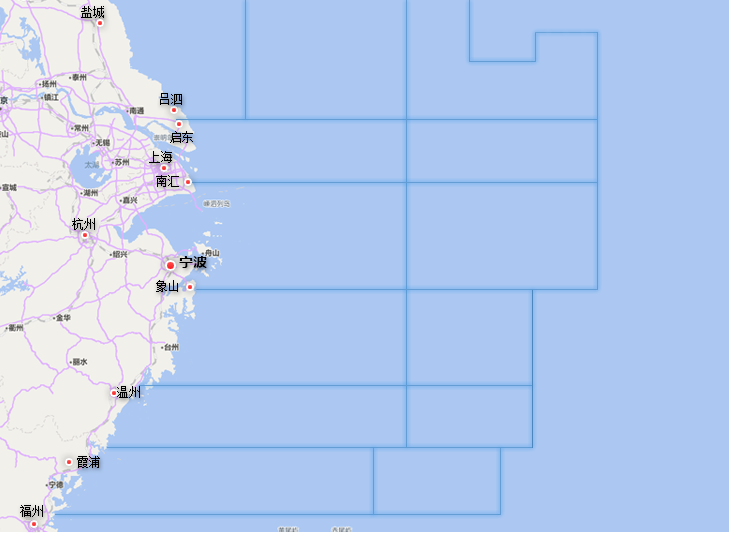The image size is (729, 533).
Task: Click the 金华 city label
Action: pos(62,318)
